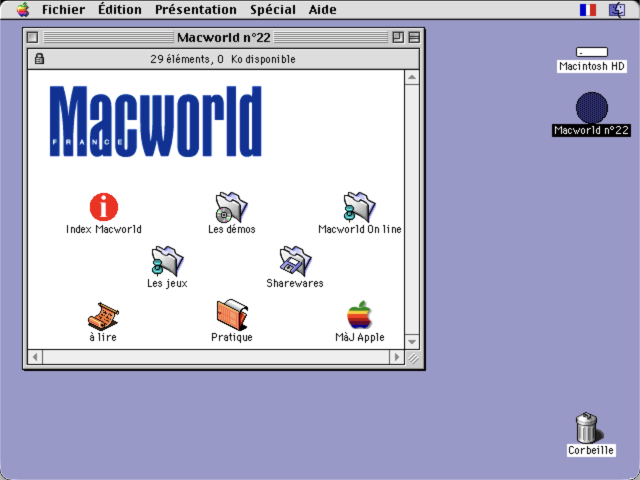Image resolution: width=640 pixels, height=480 pixels.
Task: Click the 'Pratique' label text
Action: tap(232, 337)
